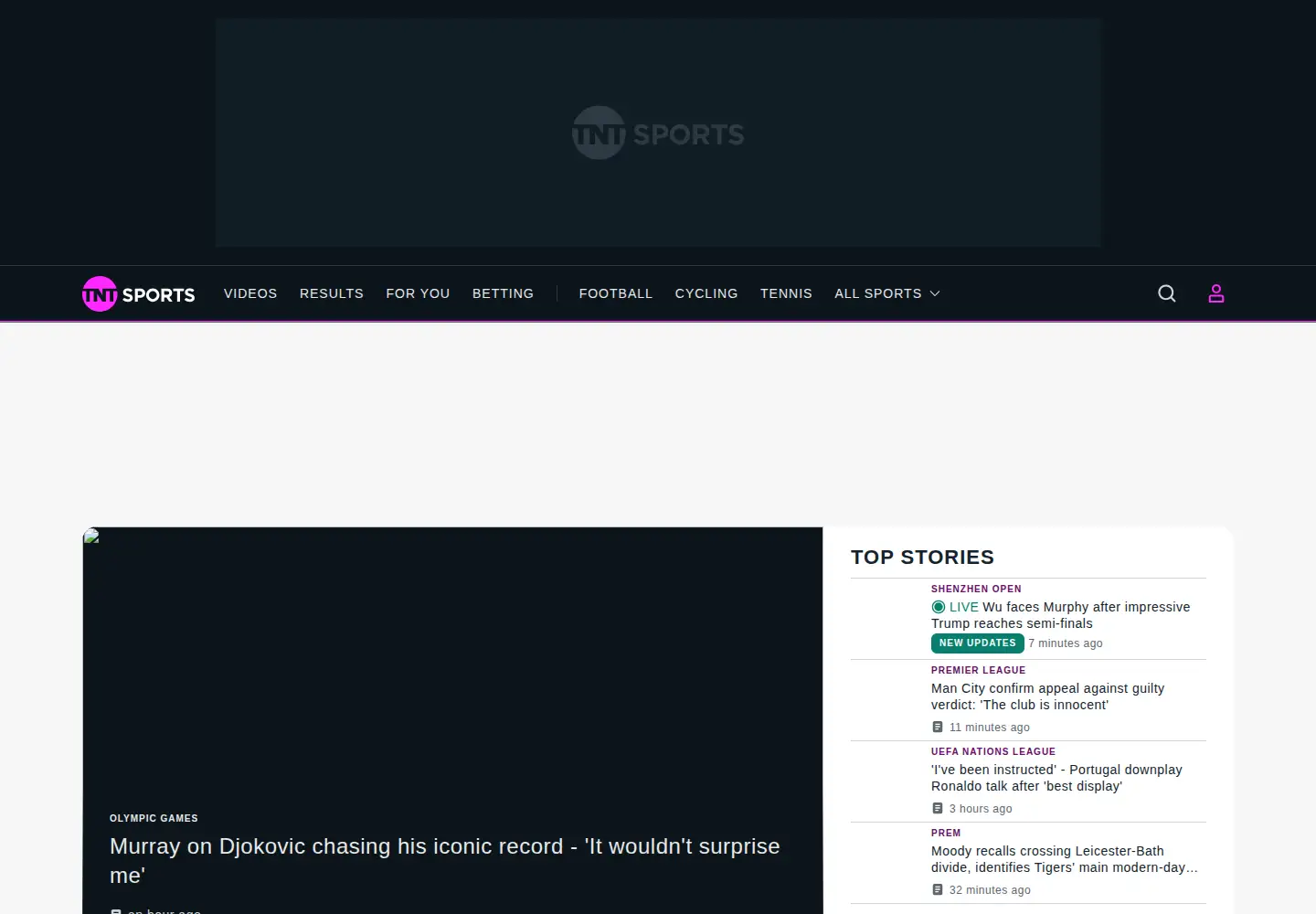The image size is (1316, 914).
Task: Click the '3 hours ago' timestamp
Action: [x=981, y=809]
